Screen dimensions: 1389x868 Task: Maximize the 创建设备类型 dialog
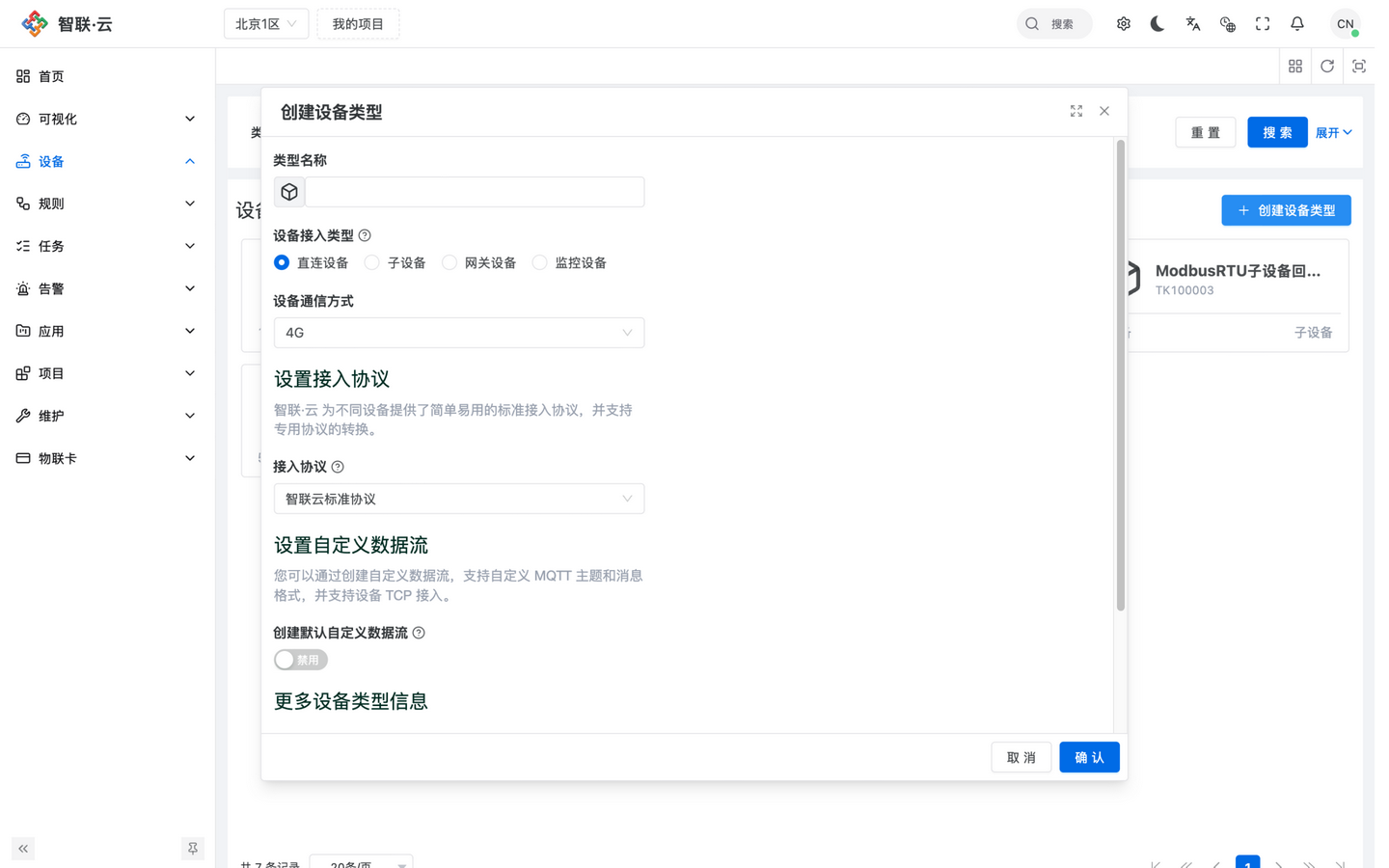pyautogui.click(x=1076, y=112)
